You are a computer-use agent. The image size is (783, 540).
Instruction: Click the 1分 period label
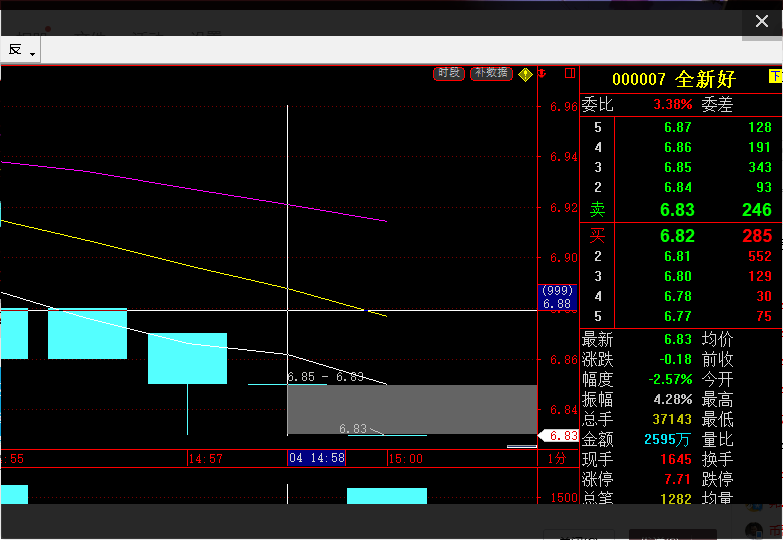pyautogui.click(x=557, y=459)
